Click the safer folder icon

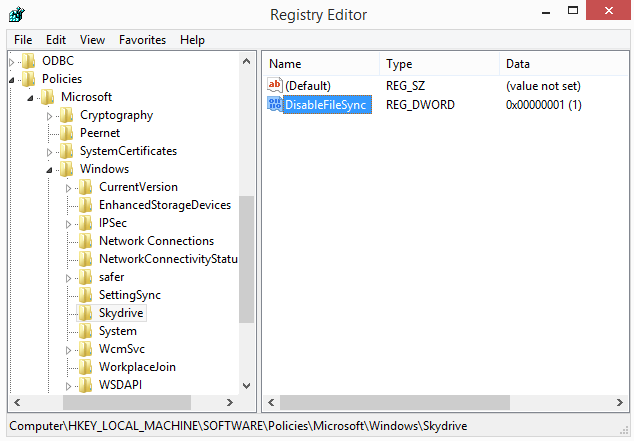[x=85, y=278]
